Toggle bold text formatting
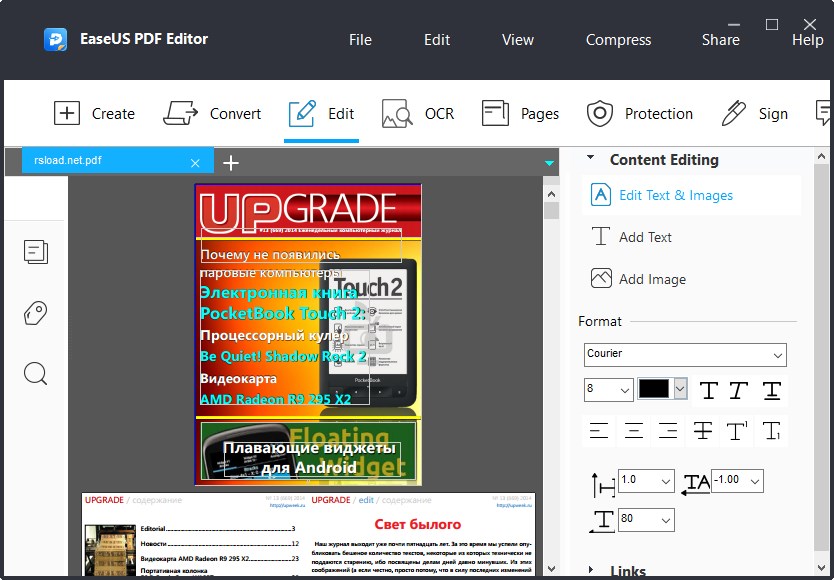This screenshot has width=834, height=580. (707, 390)
